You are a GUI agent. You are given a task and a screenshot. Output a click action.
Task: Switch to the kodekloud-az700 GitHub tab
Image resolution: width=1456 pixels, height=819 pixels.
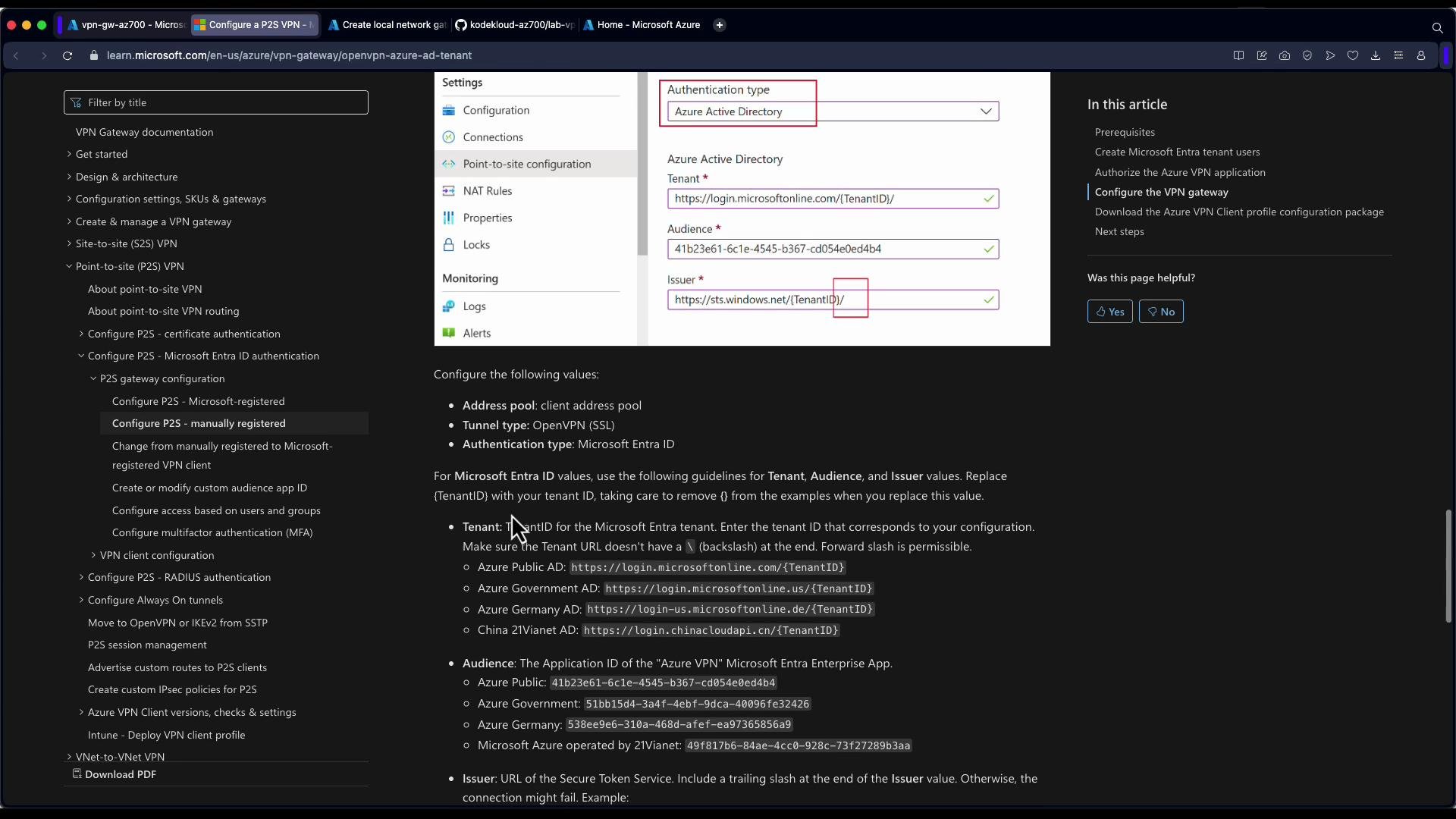coord(515,25)
